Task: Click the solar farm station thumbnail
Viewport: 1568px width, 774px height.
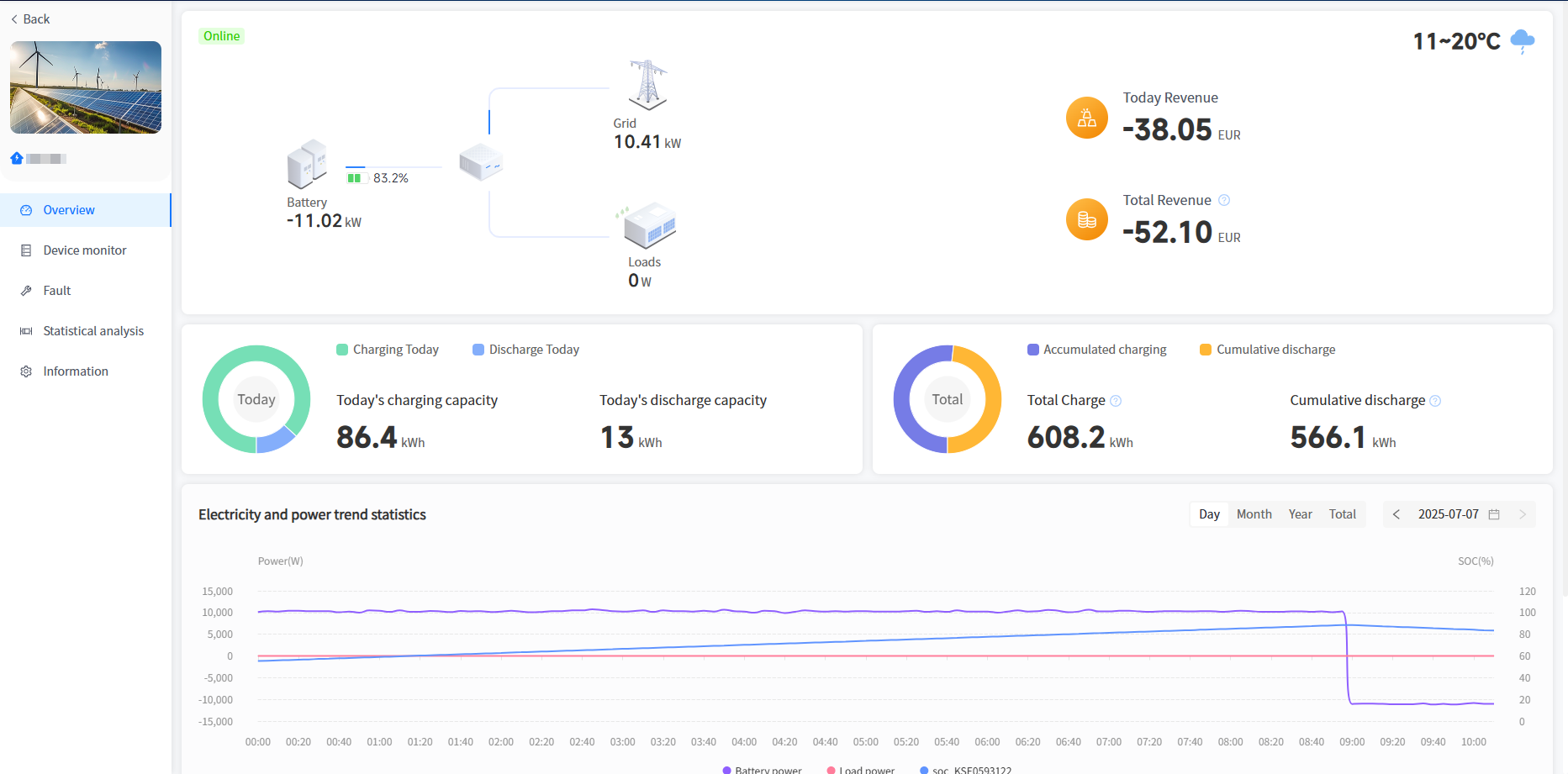Action: pos(86,87)
